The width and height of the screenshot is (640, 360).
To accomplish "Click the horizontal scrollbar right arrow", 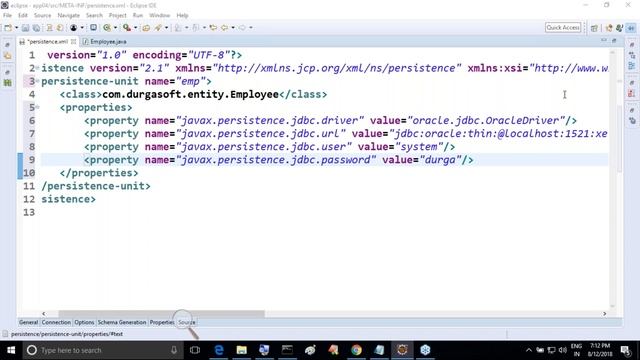I will (x=604, y=314).
